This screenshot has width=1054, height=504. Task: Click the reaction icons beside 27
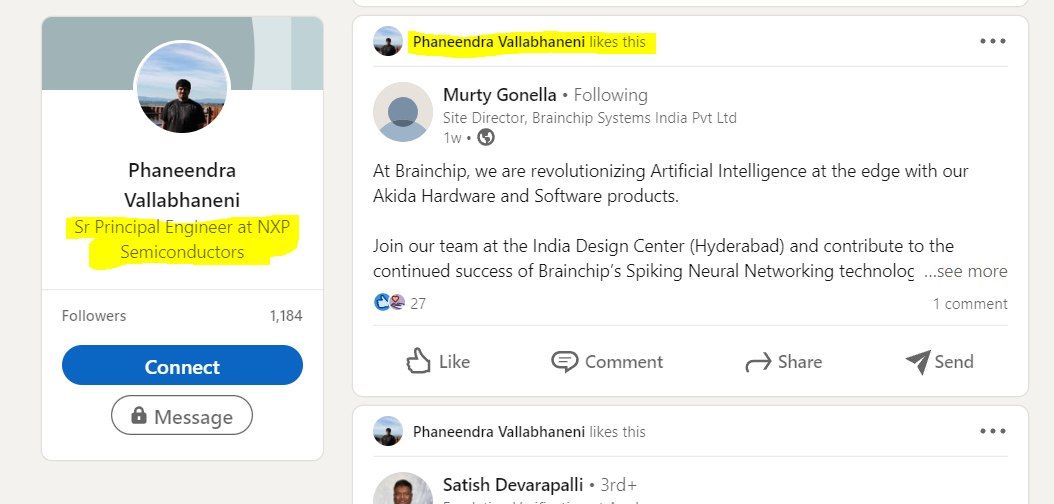pos(390,302)
